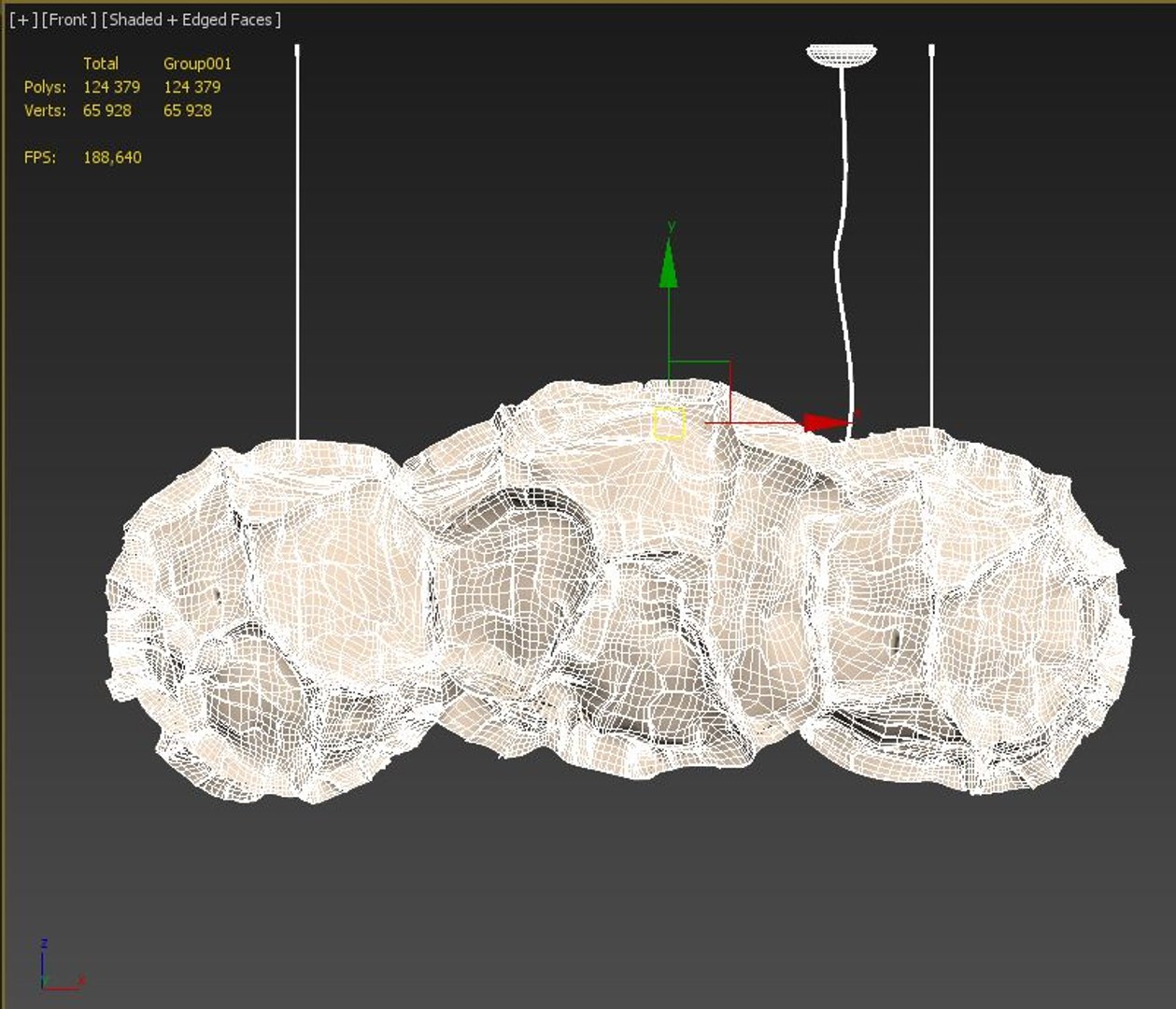Select the left suspension wire
This screenshot has width=1176, height=1009.
click(298, 241)
